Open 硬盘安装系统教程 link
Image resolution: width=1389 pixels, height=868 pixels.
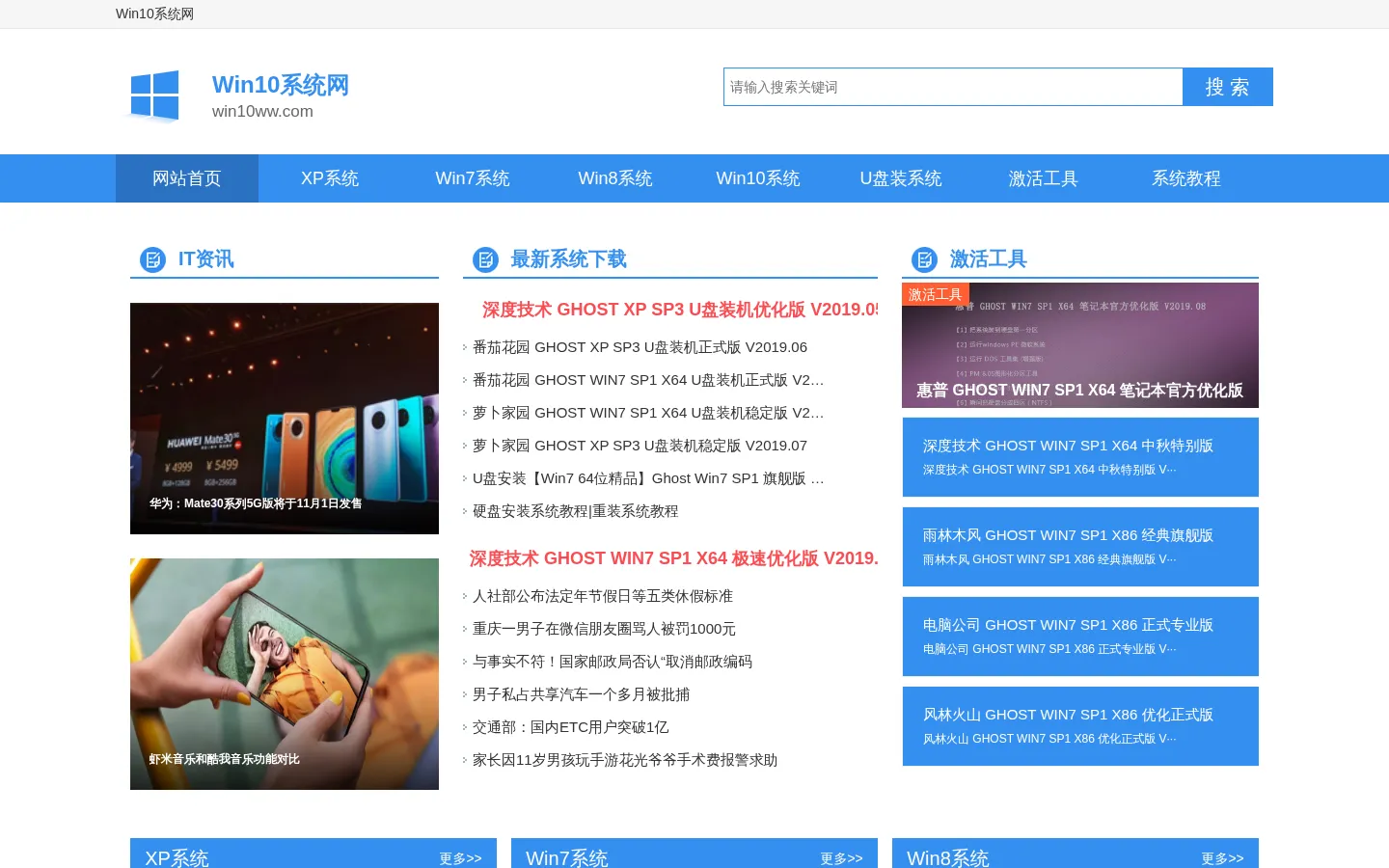coord(575,511)
